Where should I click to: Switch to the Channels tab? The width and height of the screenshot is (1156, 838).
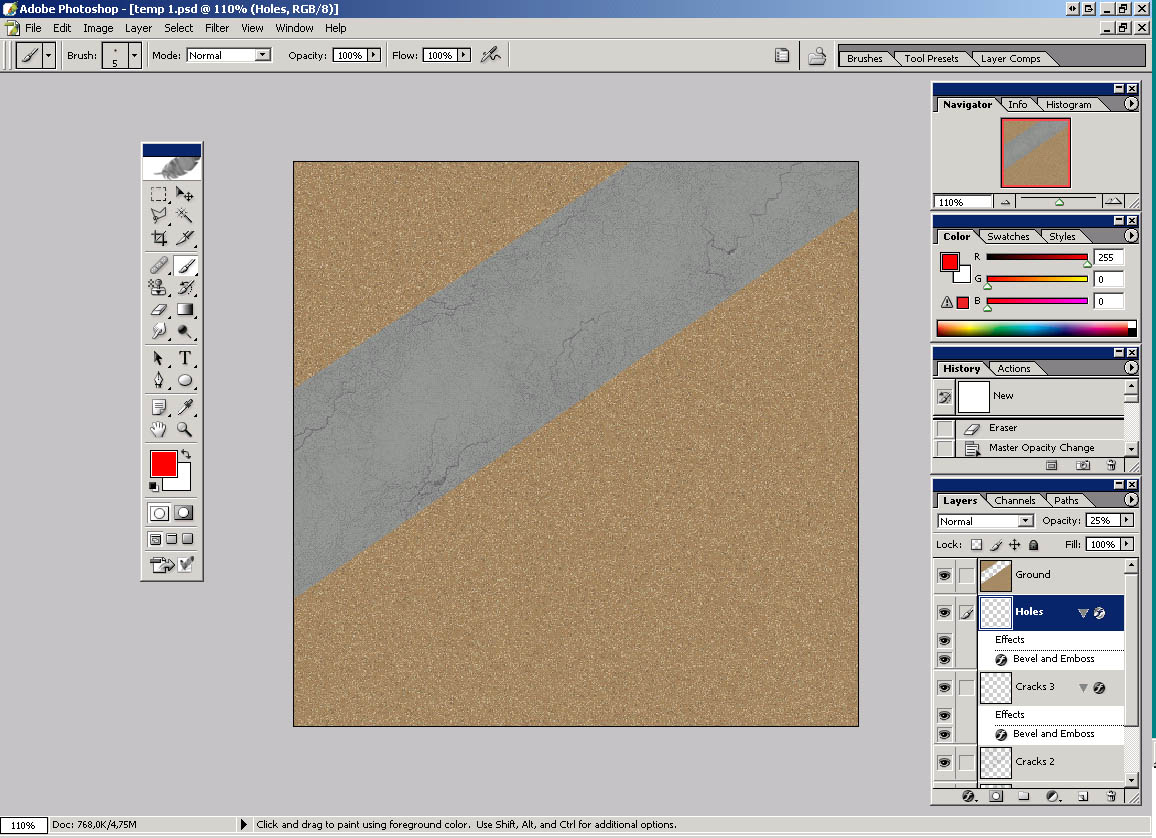tap(1014, 500)
